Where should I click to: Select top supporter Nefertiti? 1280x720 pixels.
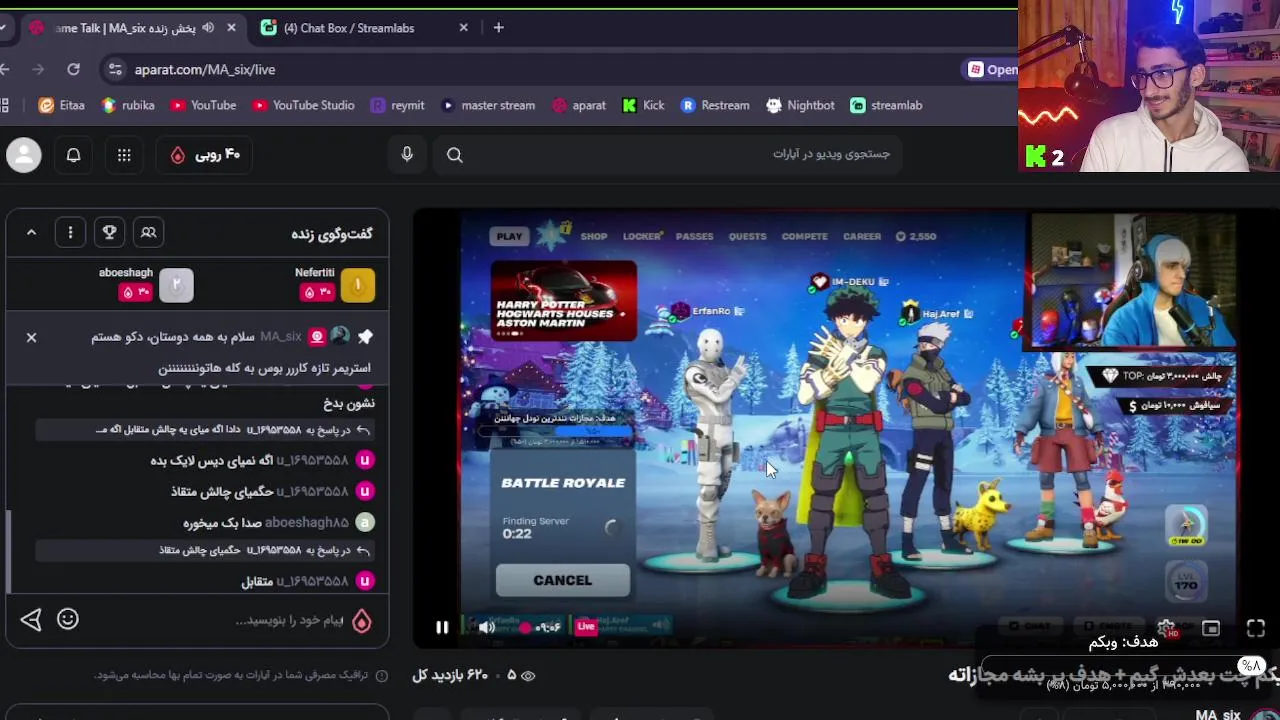point(335,284)
